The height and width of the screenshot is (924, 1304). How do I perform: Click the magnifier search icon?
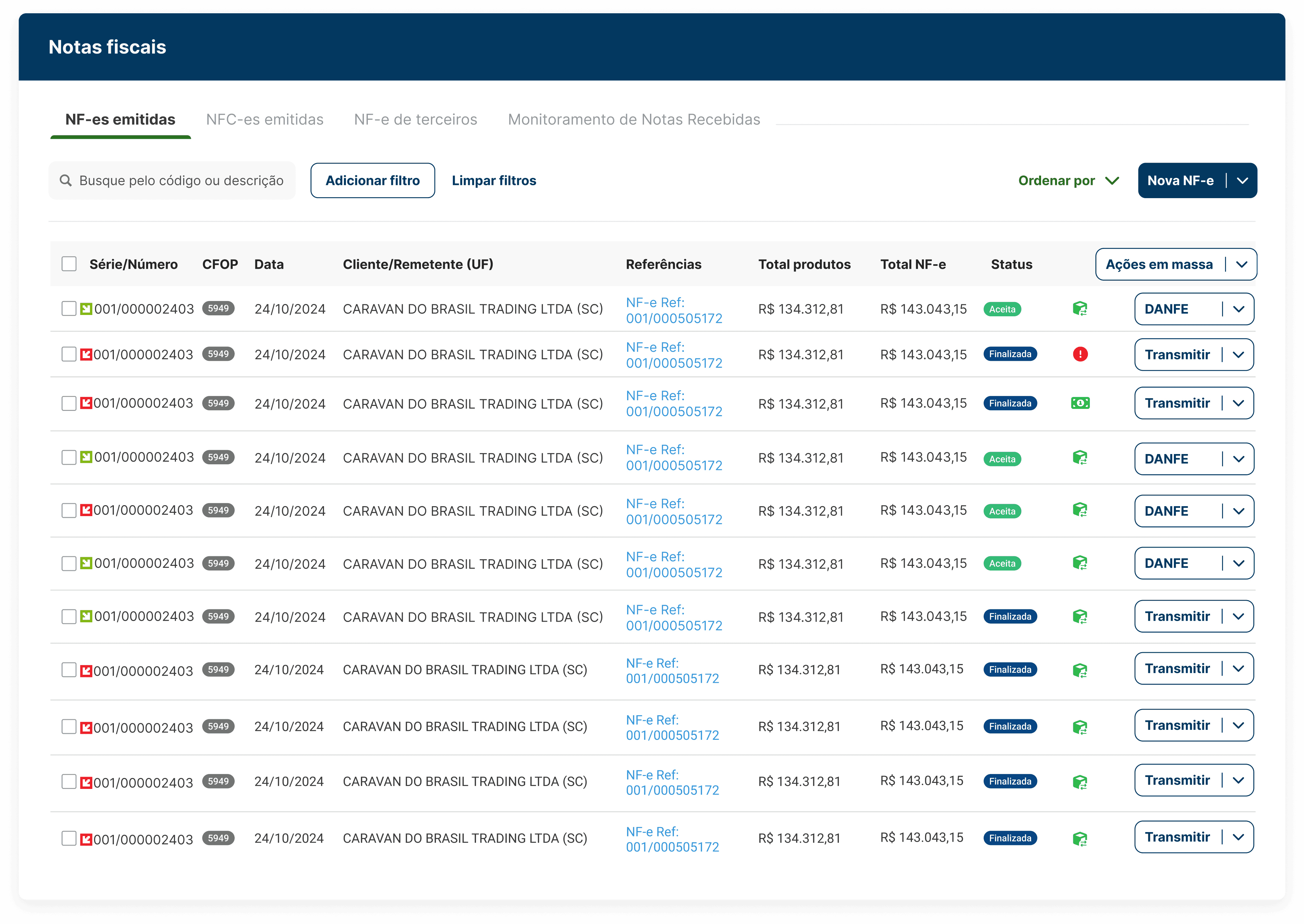(x=66, y=180)
